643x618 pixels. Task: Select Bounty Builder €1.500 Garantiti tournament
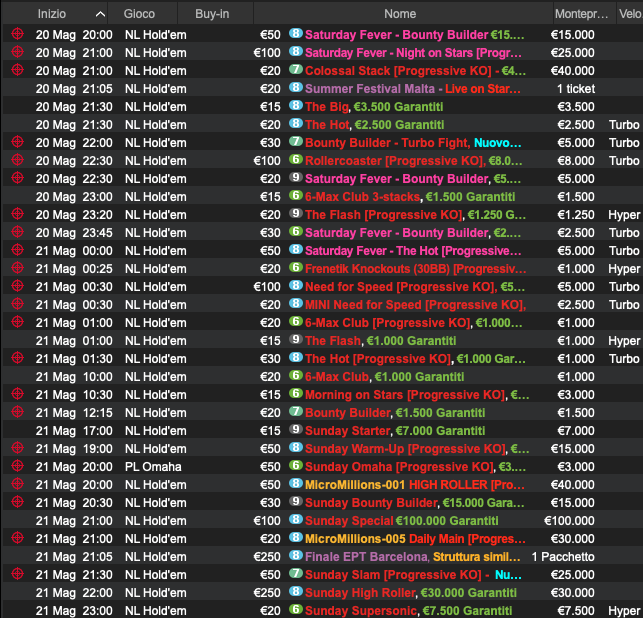[395, 413]
